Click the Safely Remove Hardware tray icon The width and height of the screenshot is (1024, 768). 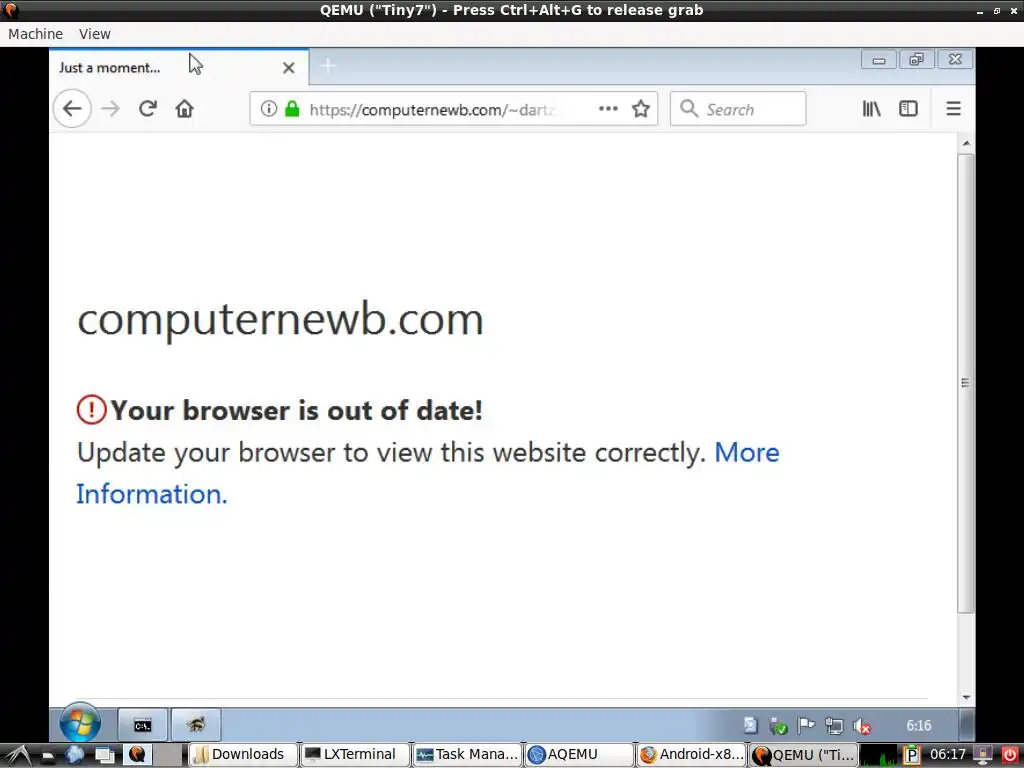(778, 726)
